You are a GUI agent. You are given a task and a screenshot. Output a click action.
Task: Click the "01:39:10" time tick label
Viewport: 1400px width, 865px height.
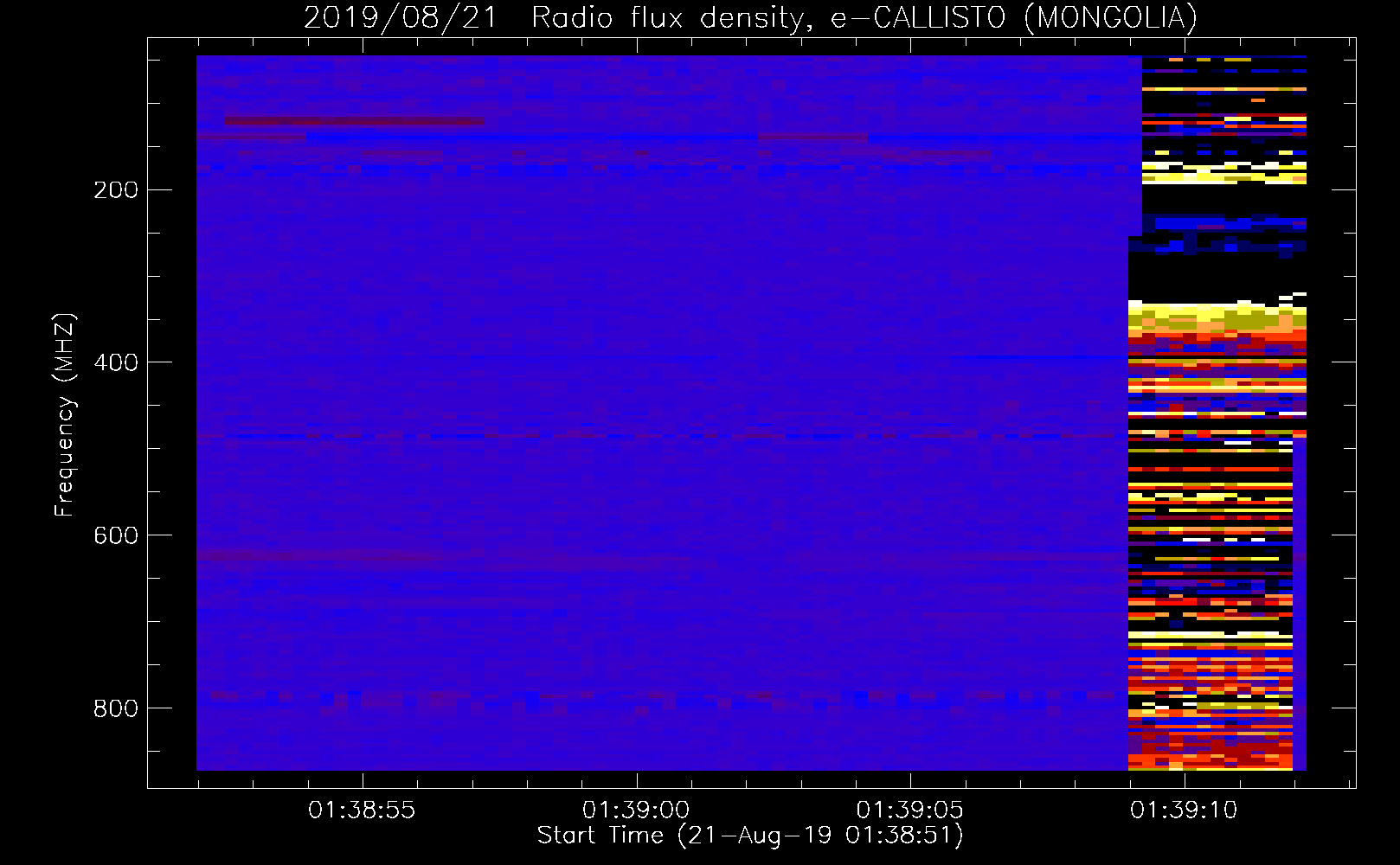(1184, 810)
